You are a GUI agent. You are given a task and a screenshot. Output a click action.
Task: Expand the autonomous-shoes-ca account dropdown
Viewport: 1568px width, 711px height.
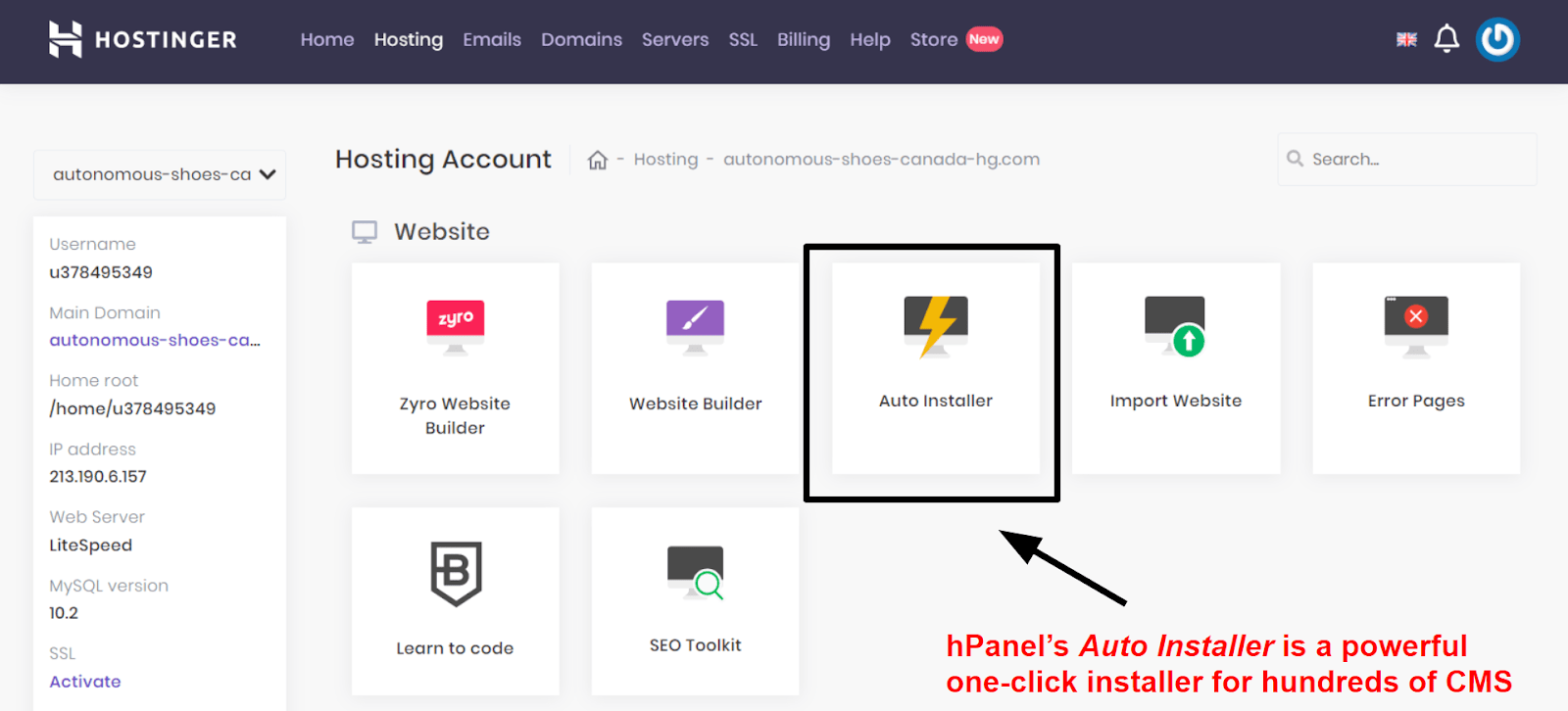160,174
